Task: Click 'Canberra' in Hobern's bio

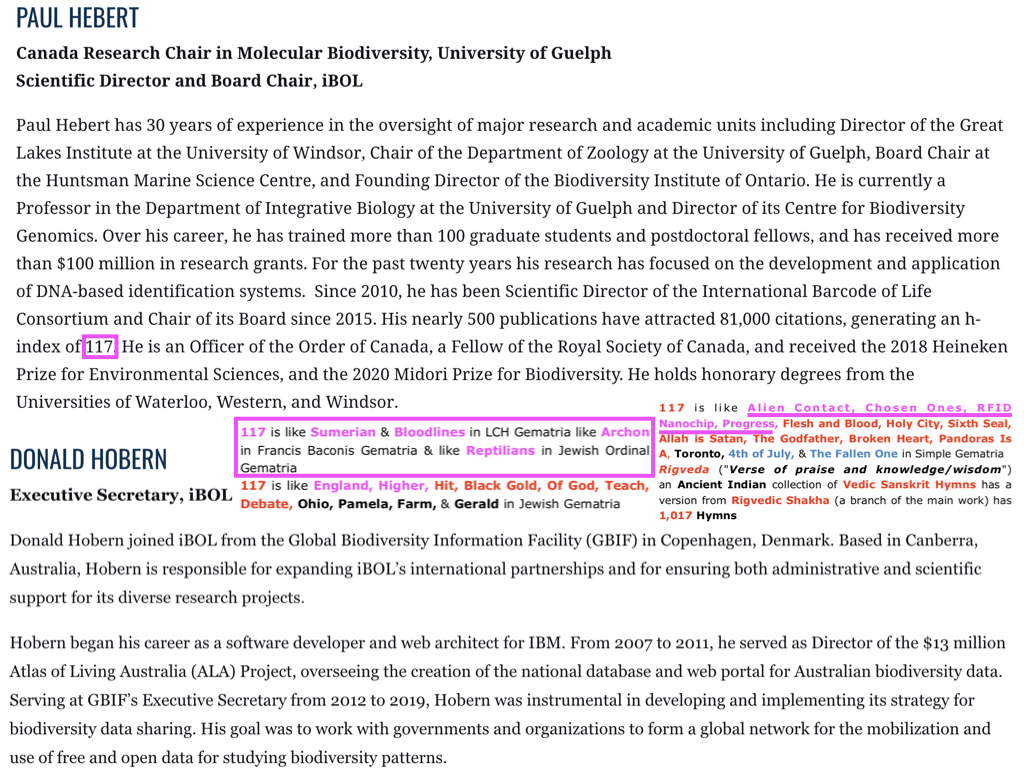Action: click(x=940, y=541)
